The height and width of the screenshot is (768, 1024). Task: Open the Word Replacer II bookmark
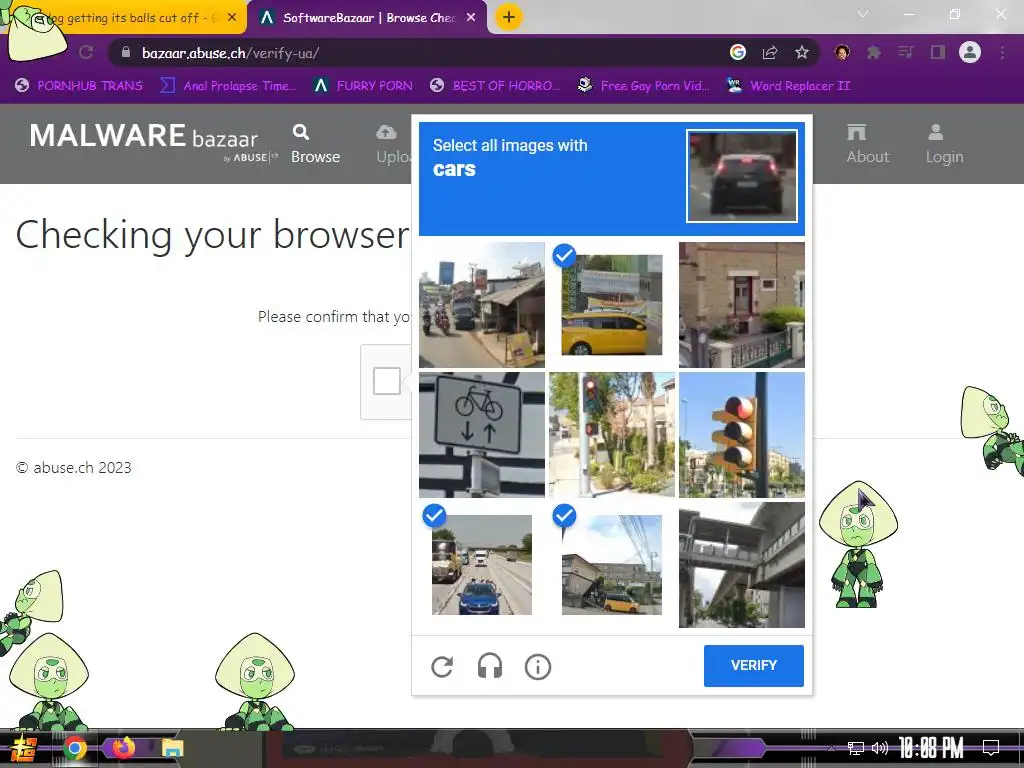pos(789,86)
